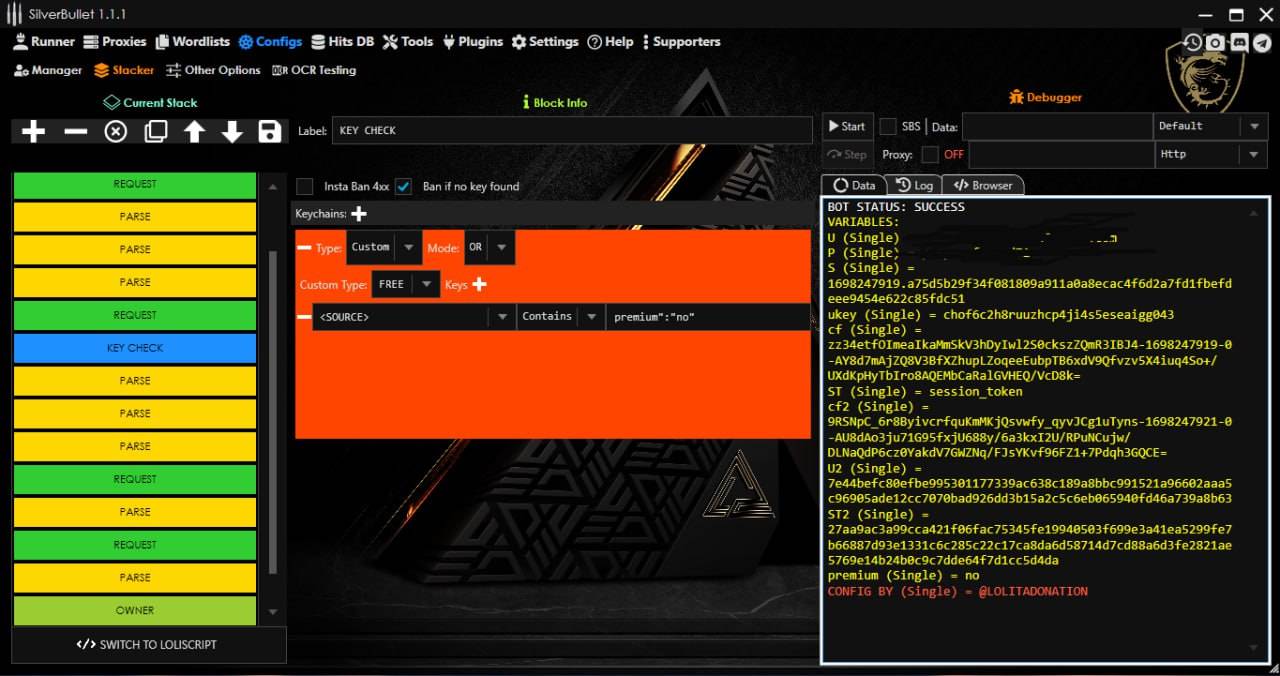
Task: Remove the keychain via minus beside Type
Action: pyautogui.click(x=305, y=247)
